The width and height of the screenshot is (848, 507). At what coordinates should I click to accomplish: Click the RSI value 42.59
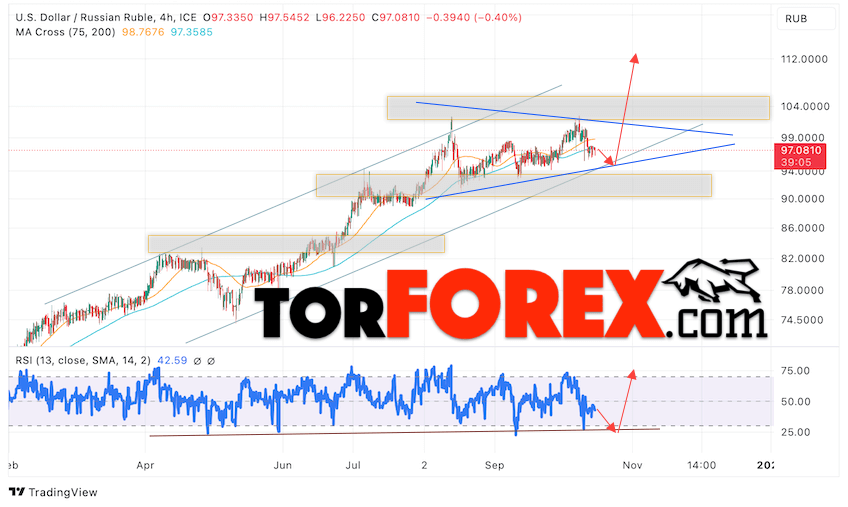pyautogui.click(x=172, y=360)
